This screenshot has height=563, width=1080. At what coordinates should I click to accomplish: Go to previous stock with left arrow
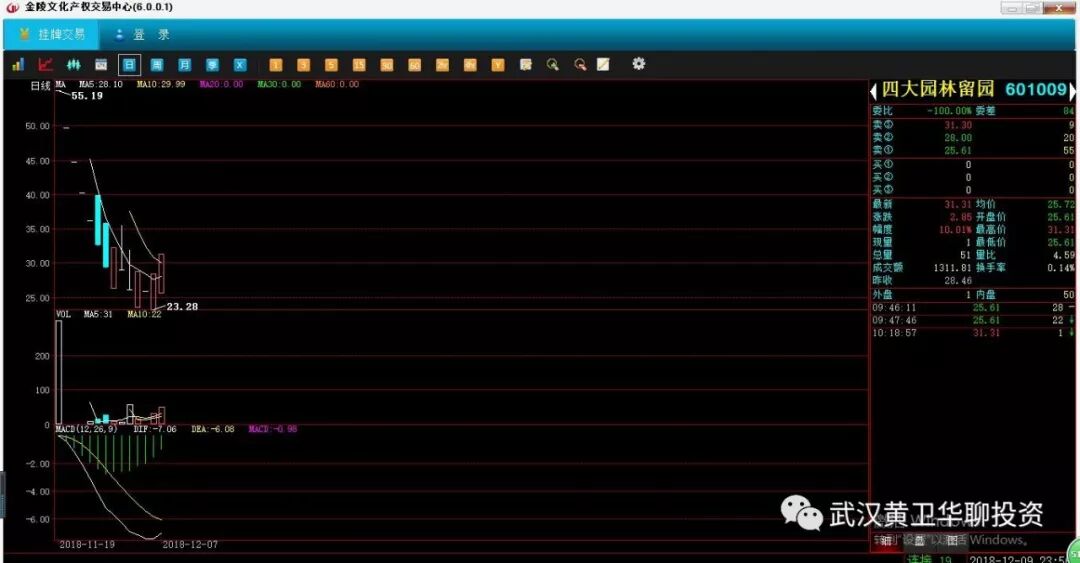point(873,90)
